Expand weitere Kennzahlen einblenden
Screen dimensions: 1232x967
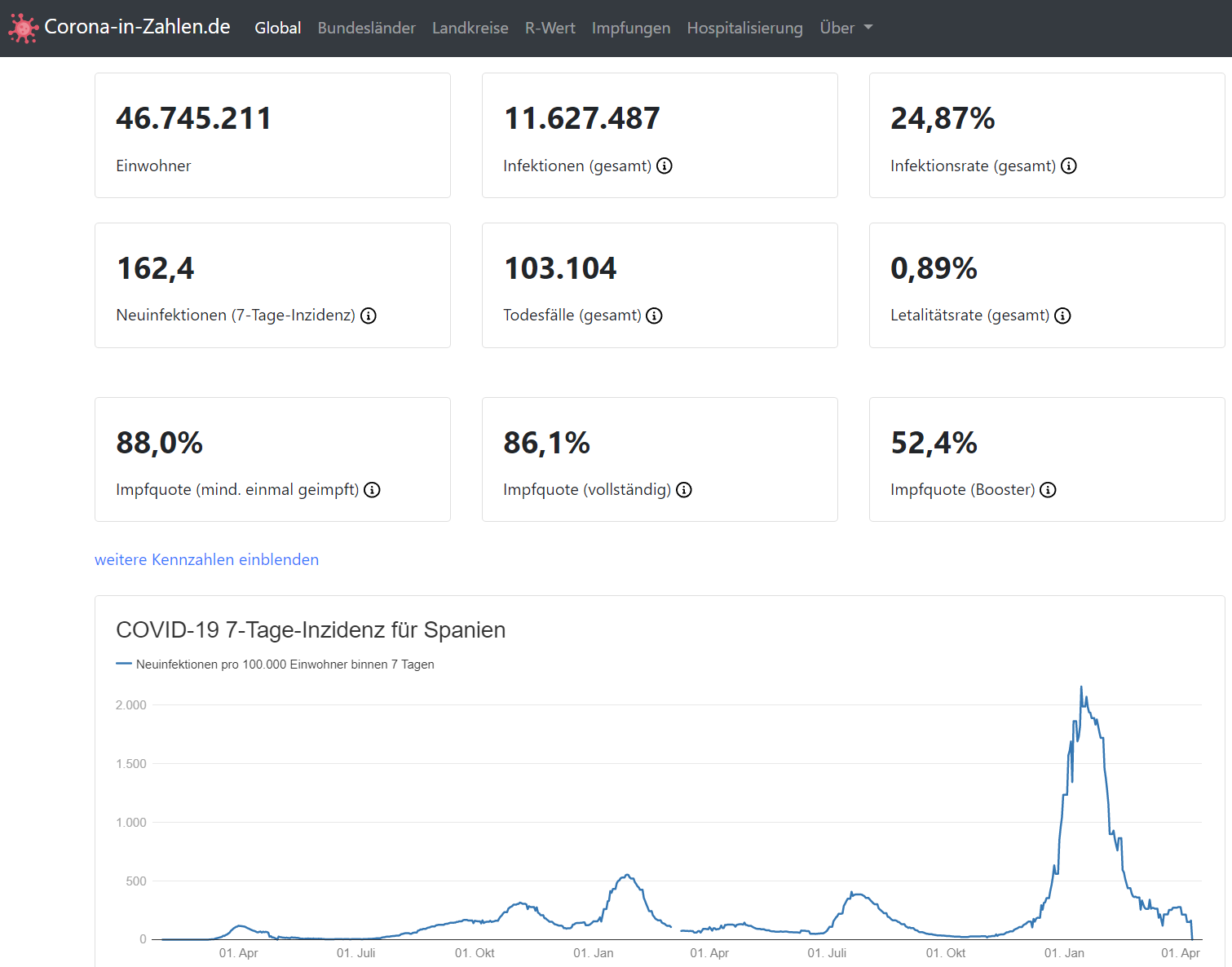(206, 559)
